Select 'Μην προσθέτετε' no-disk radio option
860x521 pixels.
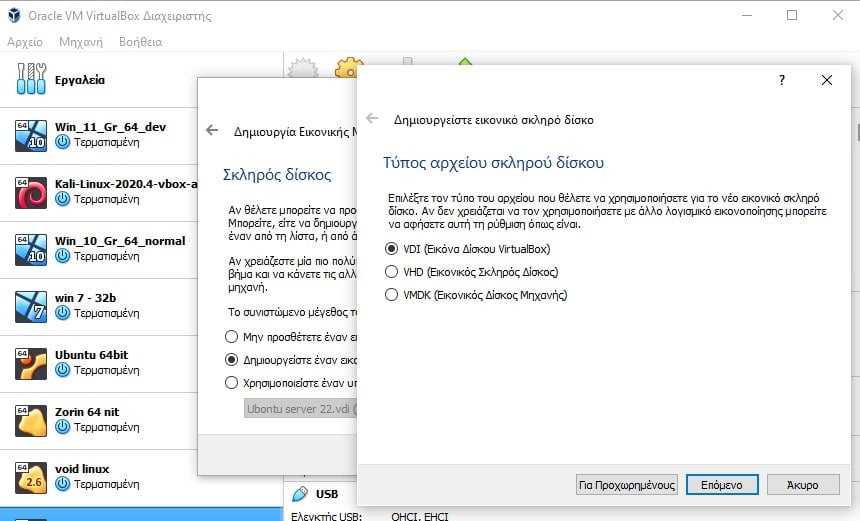[231, 337]
